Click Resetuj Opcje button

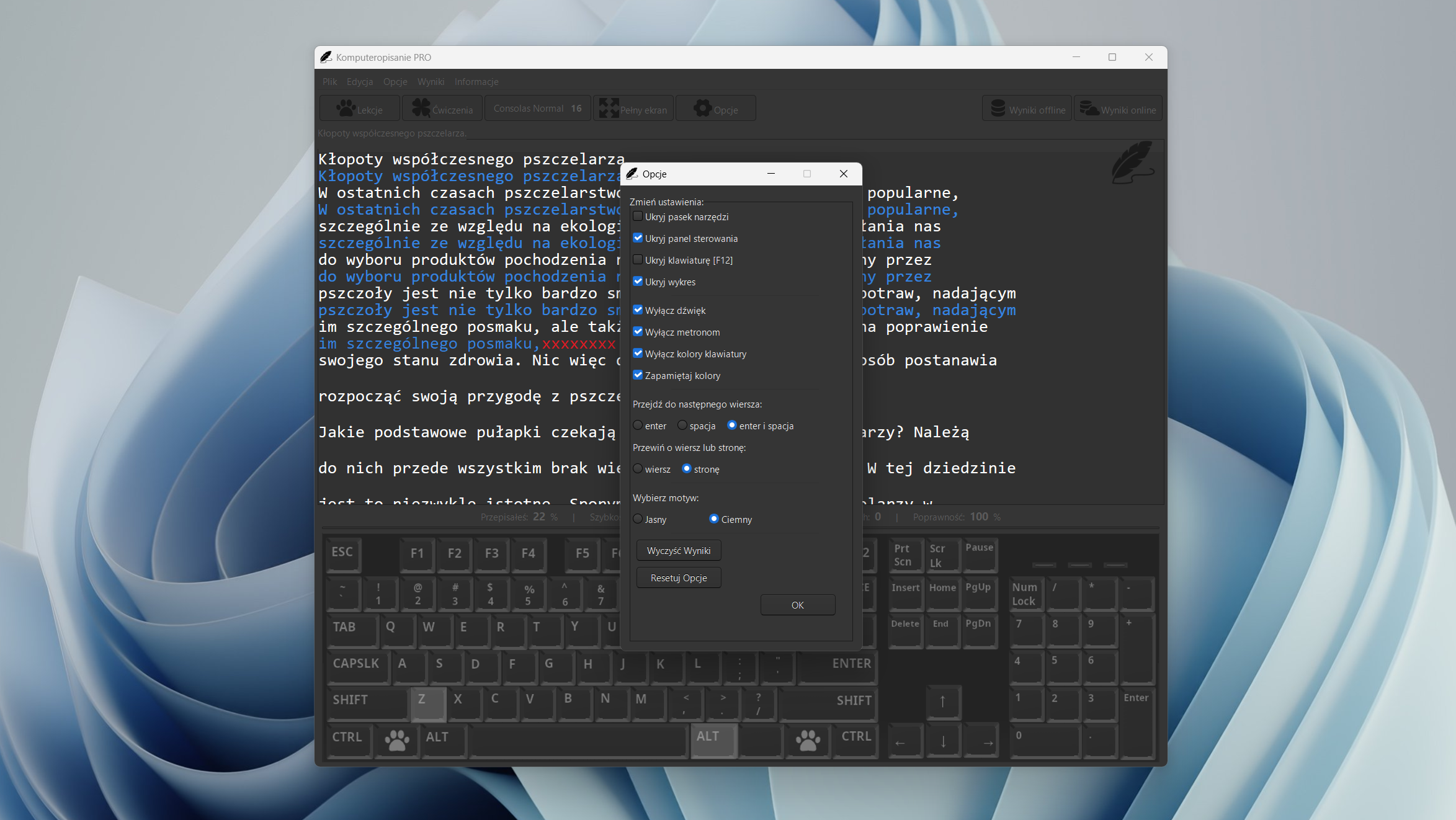[679, 578]
